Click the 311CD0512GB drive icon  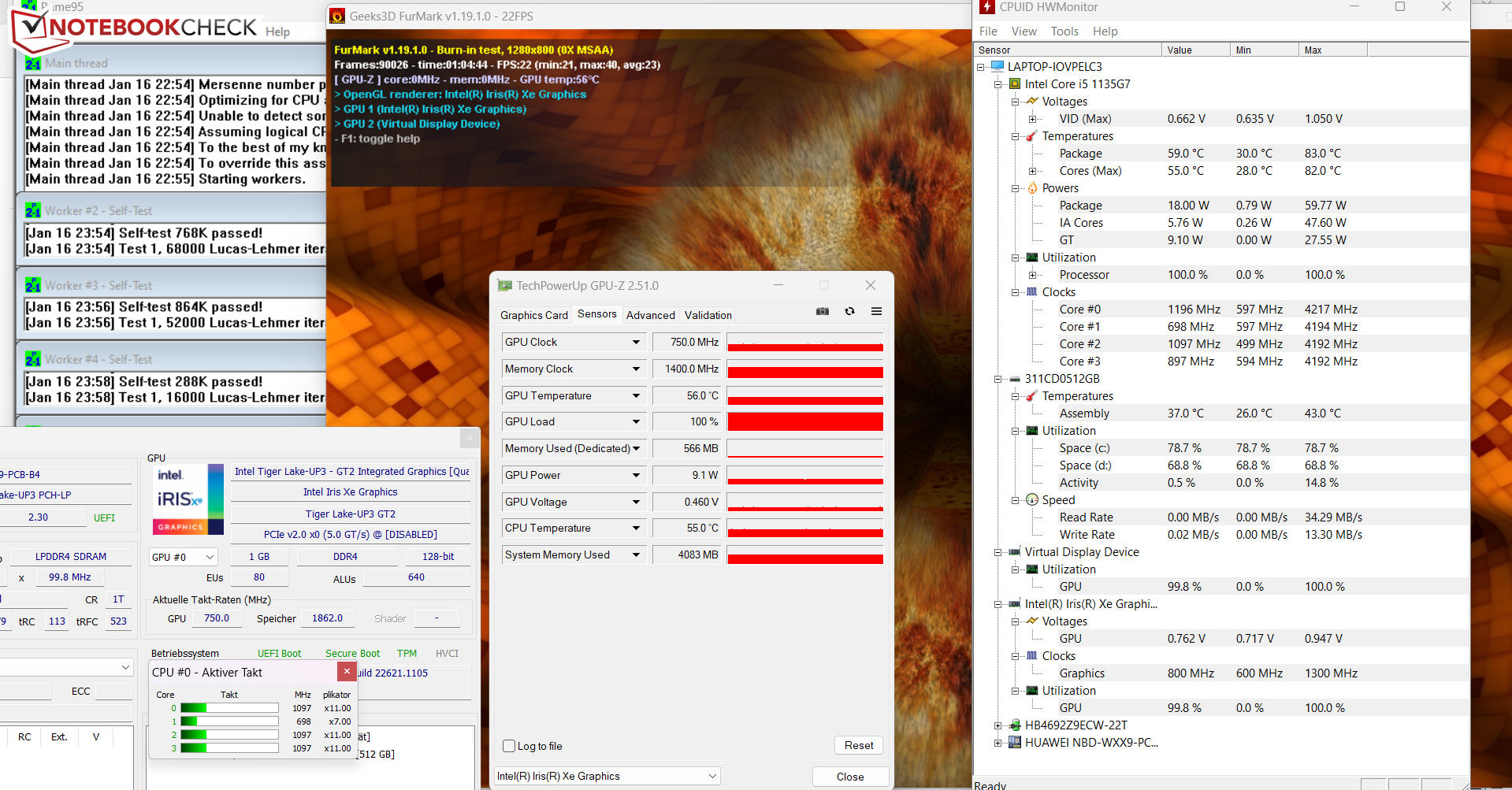click(x=1015, y=378)
